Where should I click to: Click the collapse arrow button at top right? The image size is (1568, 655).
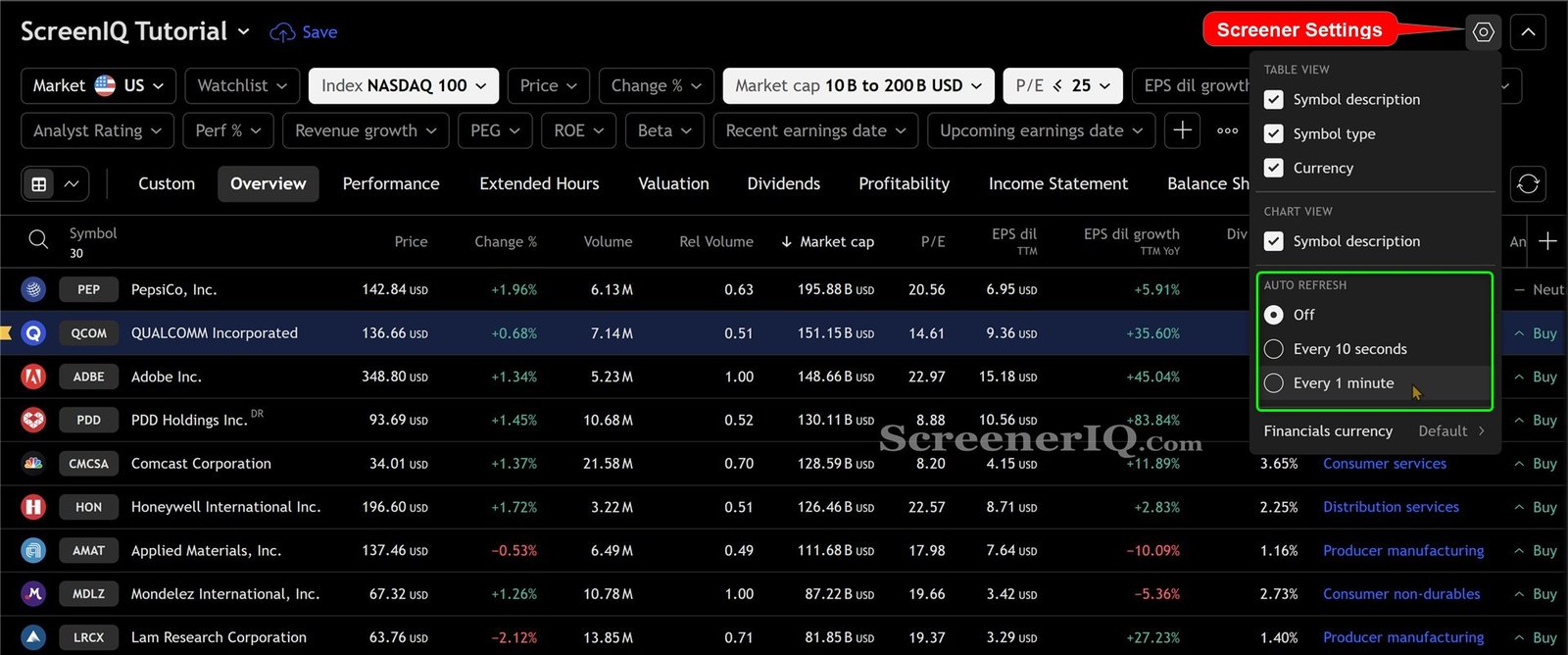pos(1528,32)
